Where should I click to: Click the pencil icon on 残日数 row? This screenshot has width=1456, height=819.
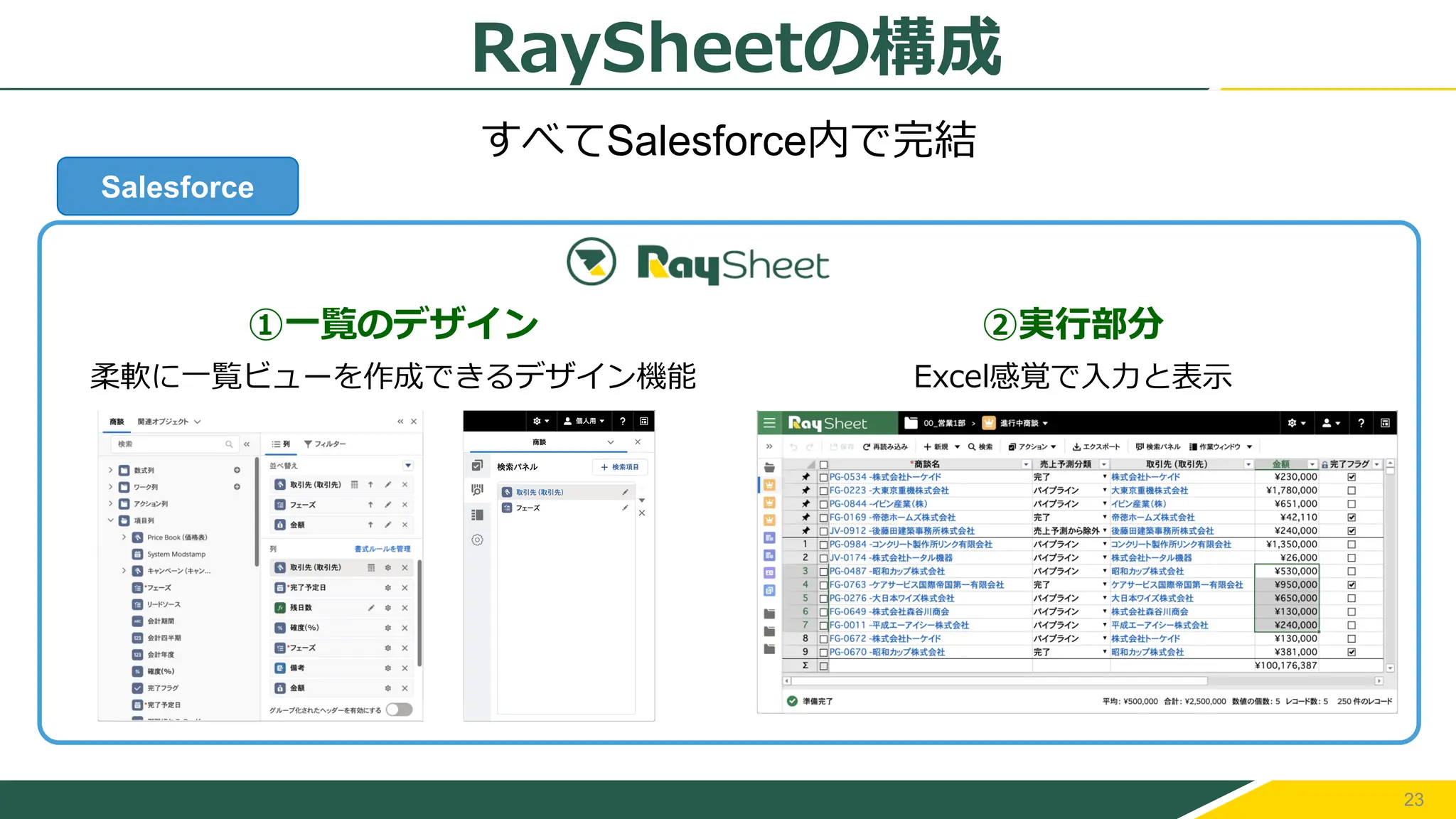point(370,608)
